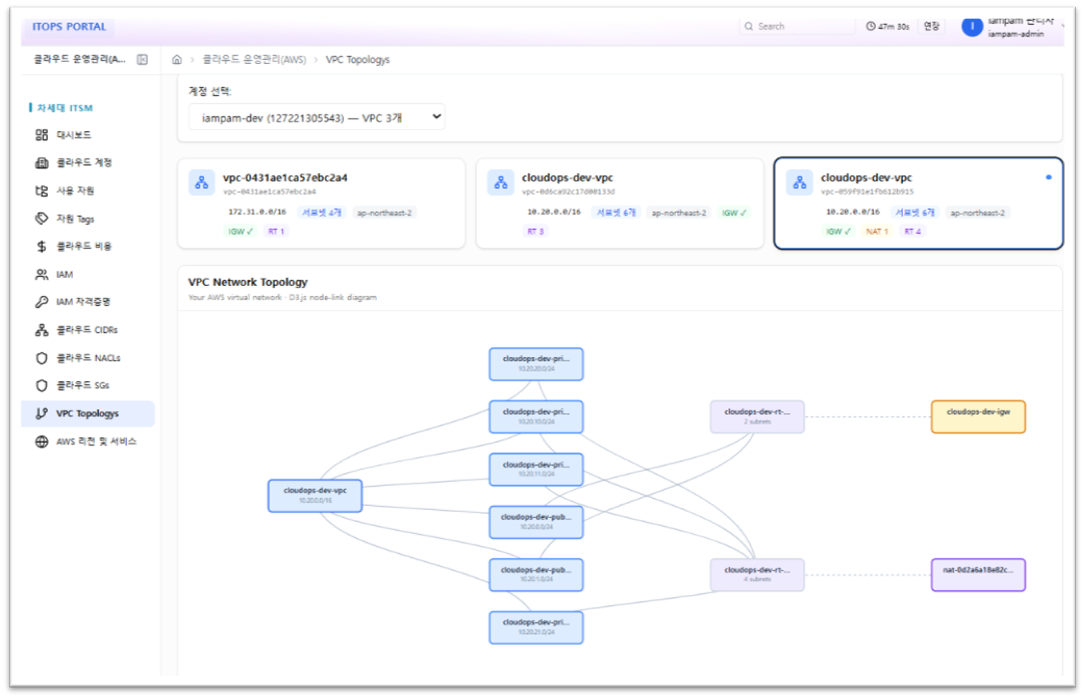
Task: Click the 172.31.0.0/16 CIDR text
Action: click(257, 212)
